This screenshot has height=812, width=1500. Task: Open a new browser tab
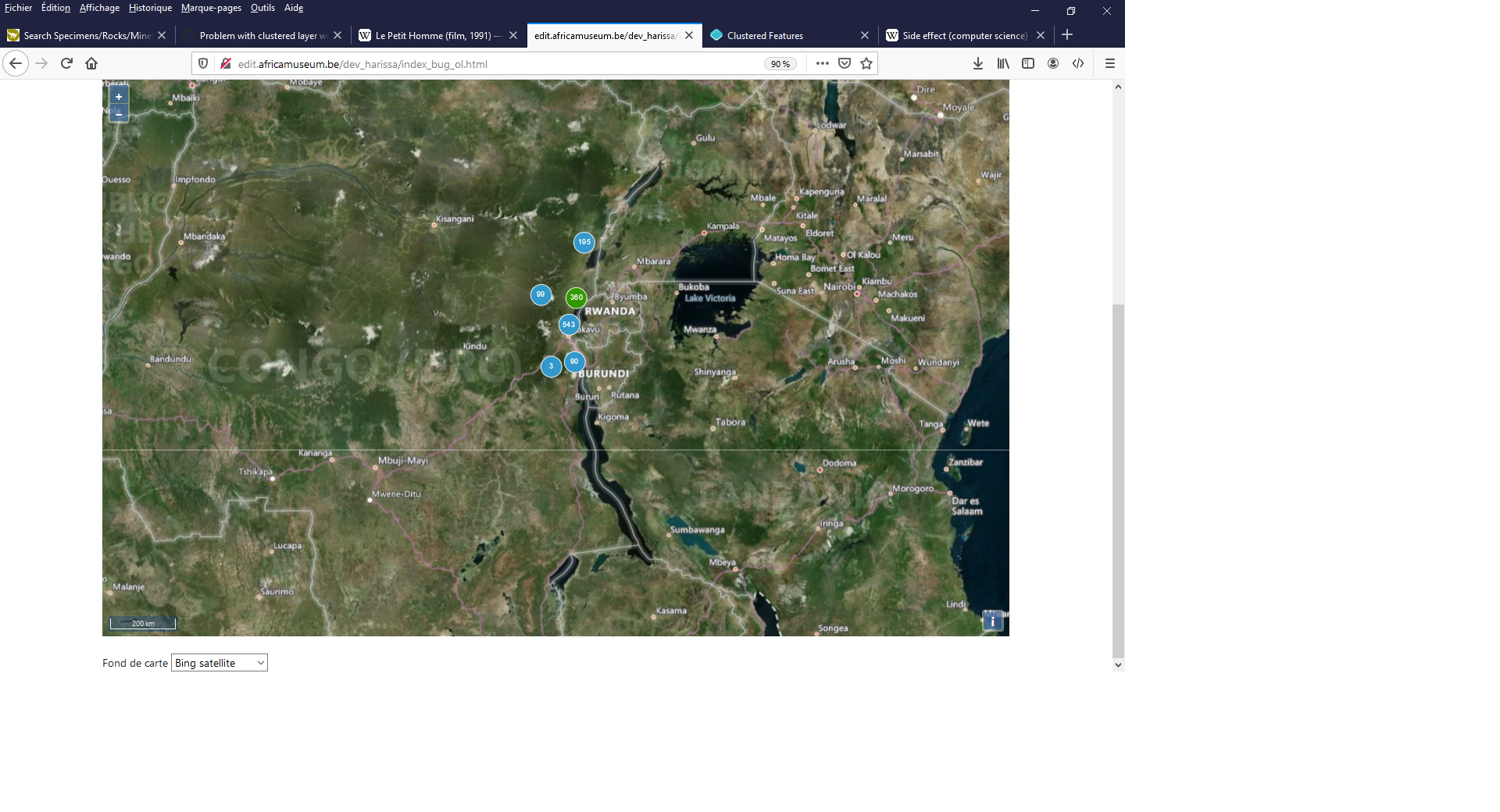[1067, 35]
